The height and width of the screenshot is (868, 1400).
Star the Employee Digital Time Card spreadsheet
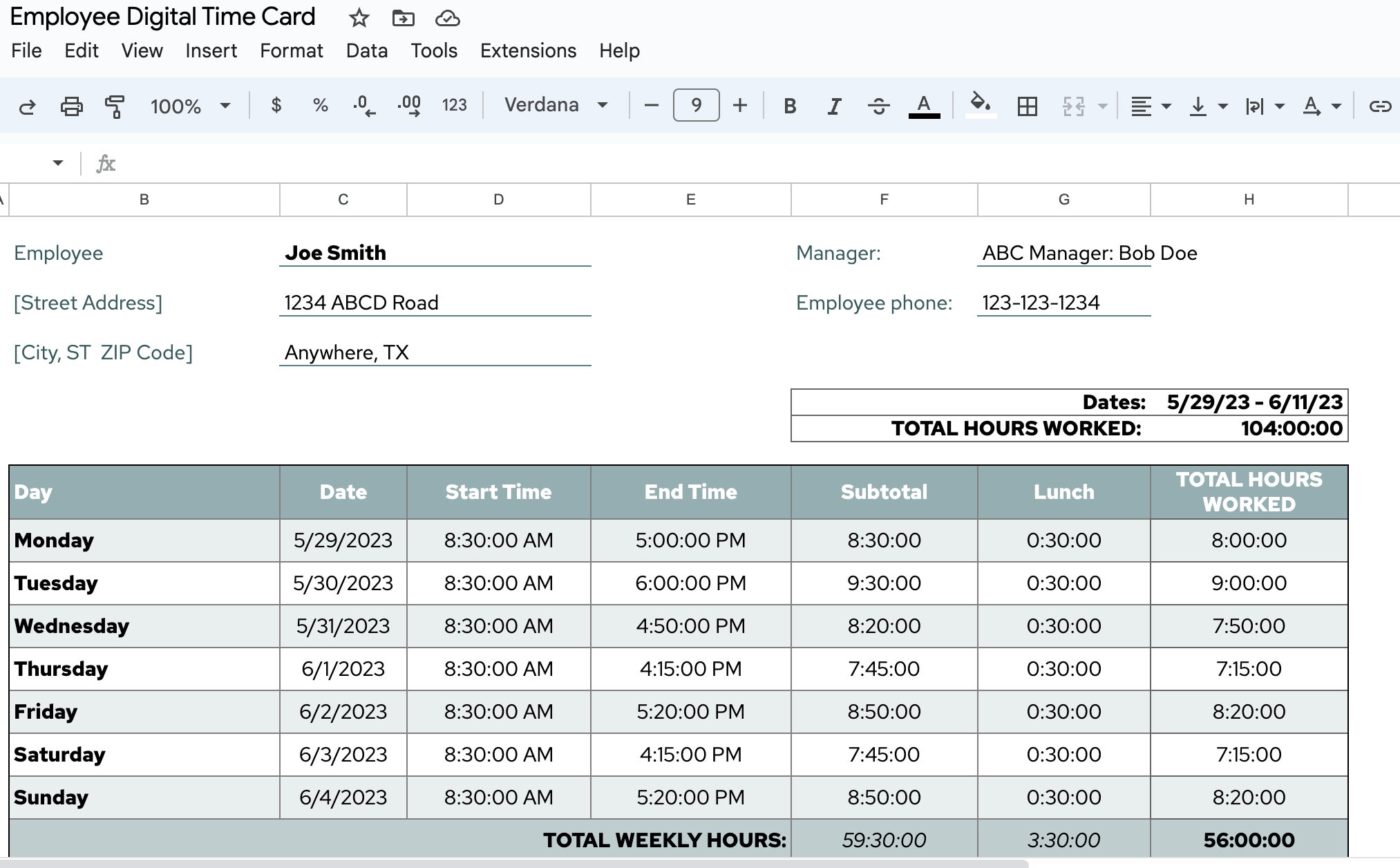click(359, 18)
